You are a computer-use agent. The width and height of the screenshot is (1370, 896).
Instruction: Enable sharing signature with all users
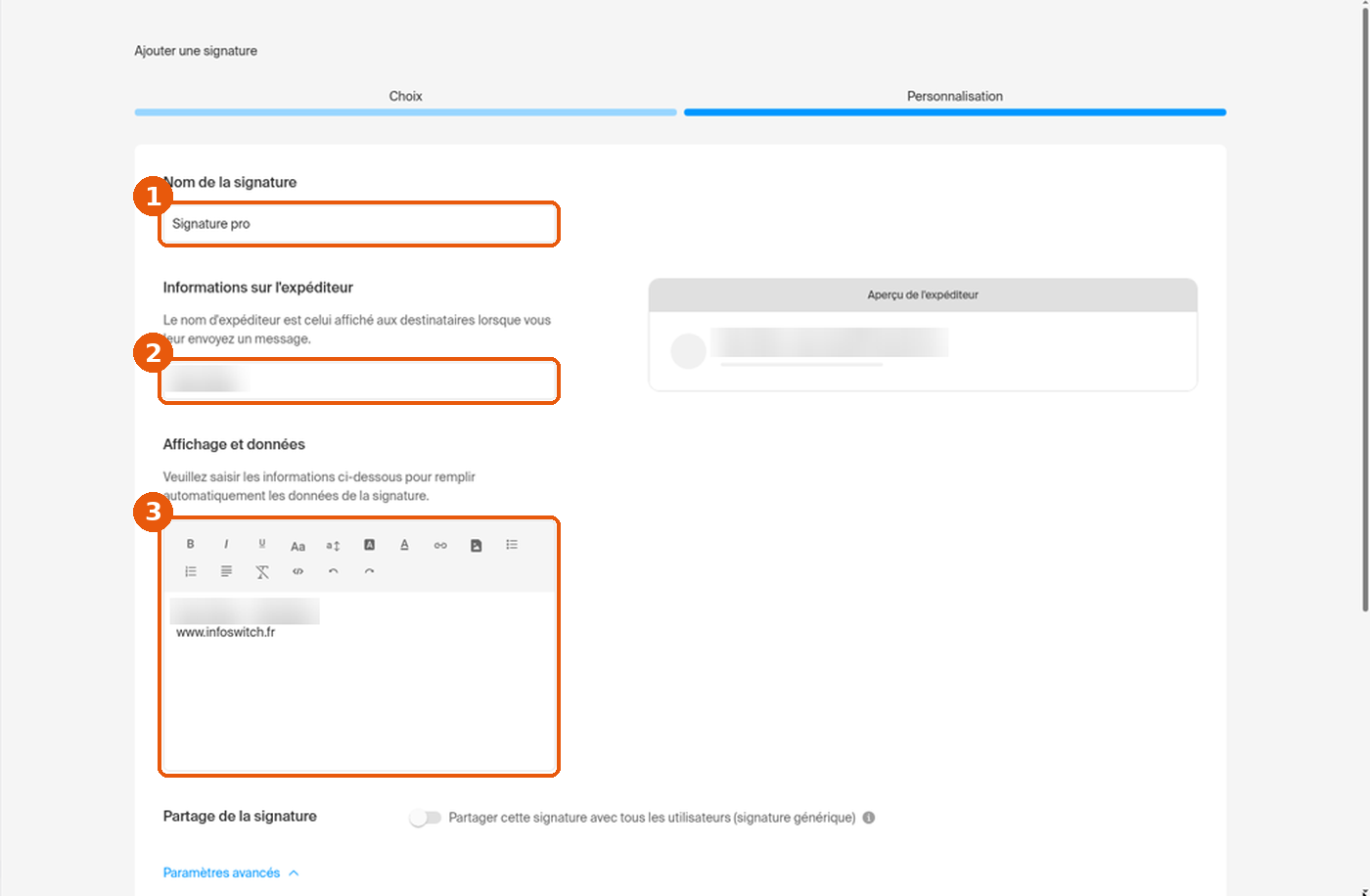(x=426, y=818)
